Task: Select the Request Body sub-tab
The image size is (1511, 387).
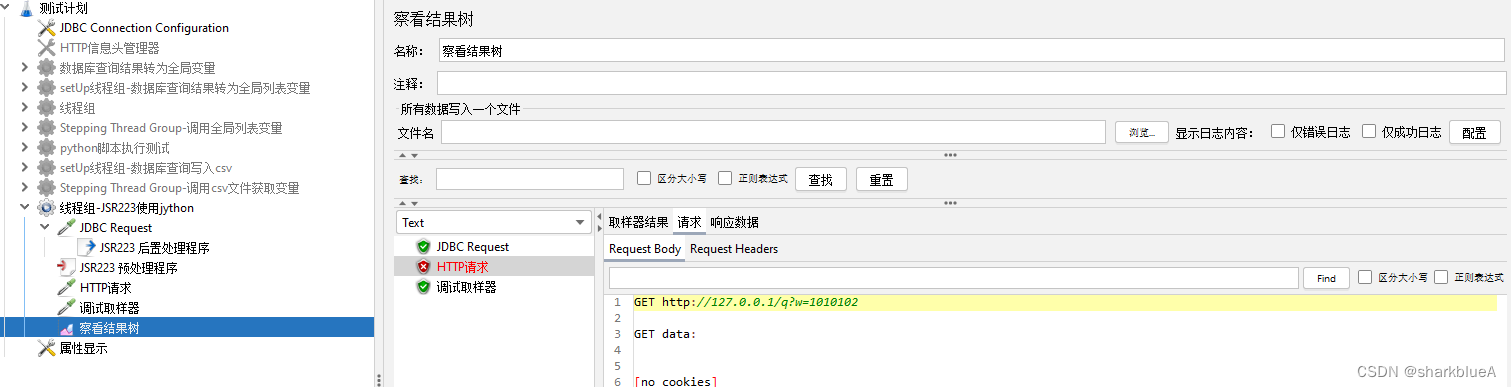Action: click(645, 249)
